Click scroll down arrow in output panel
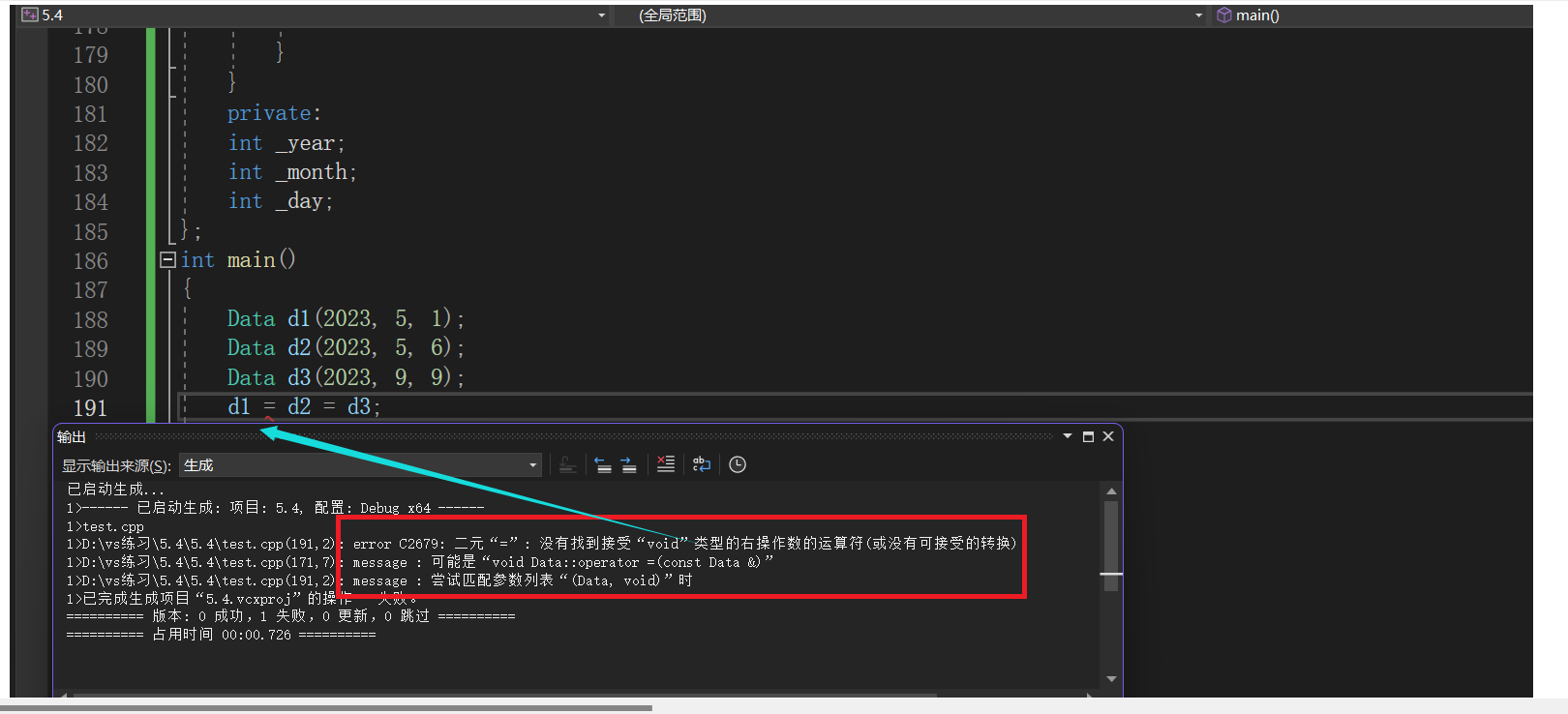1568x714 pixels. click(1111, 679)
